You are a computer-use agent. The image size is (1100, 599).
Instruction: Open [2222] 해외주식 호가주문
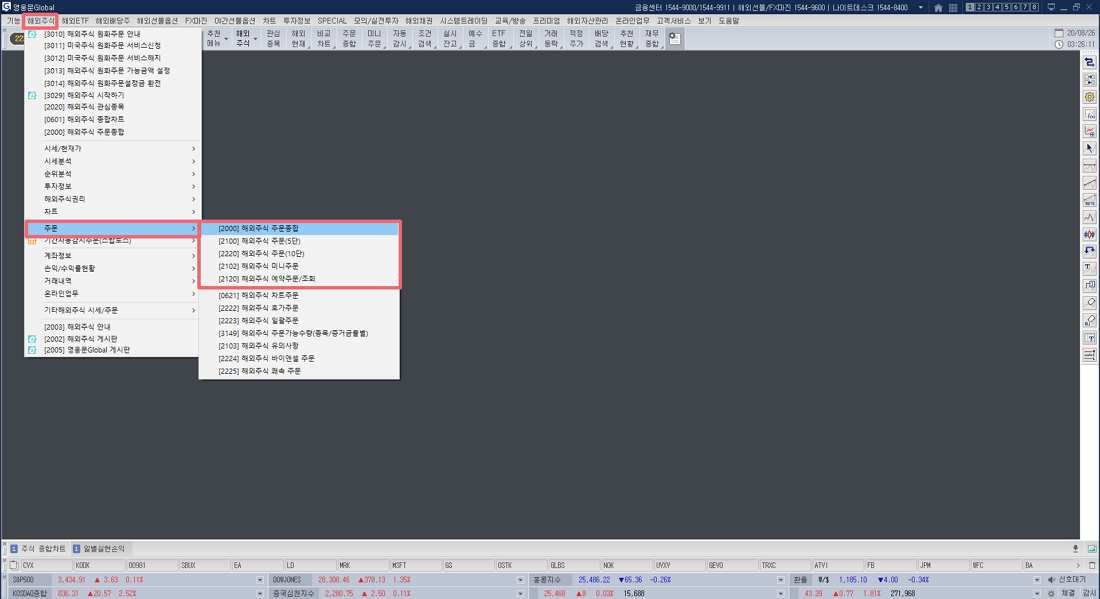click(300, 309)
